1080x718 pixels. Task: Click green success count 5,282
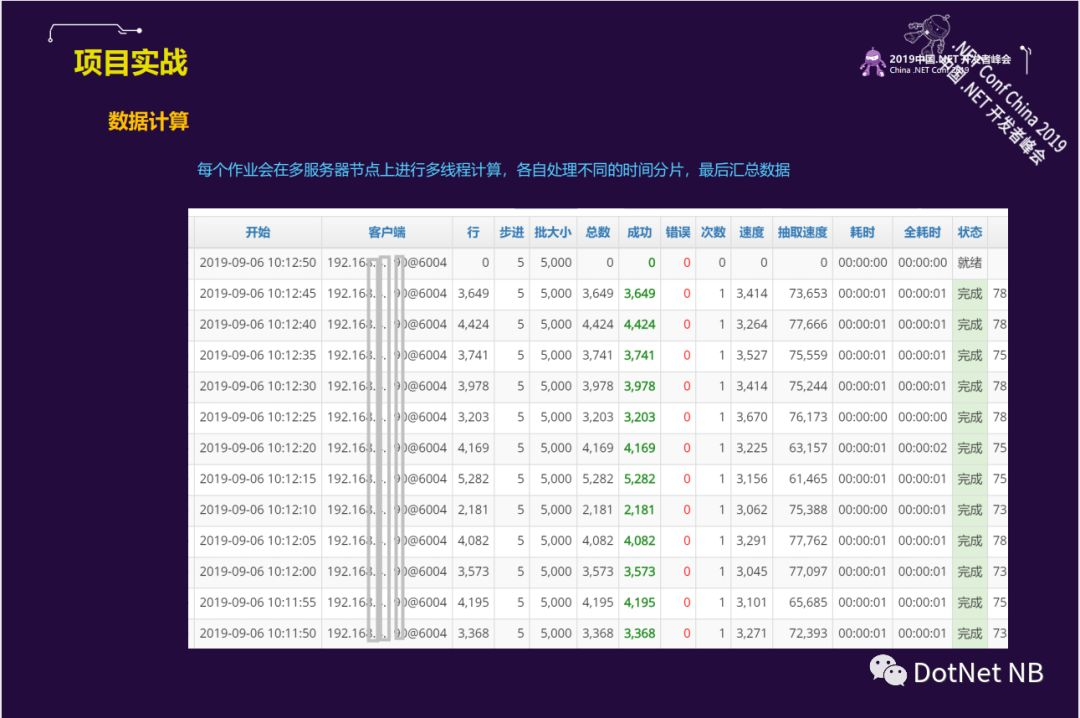pyautogui.click(x=639, y=479)
